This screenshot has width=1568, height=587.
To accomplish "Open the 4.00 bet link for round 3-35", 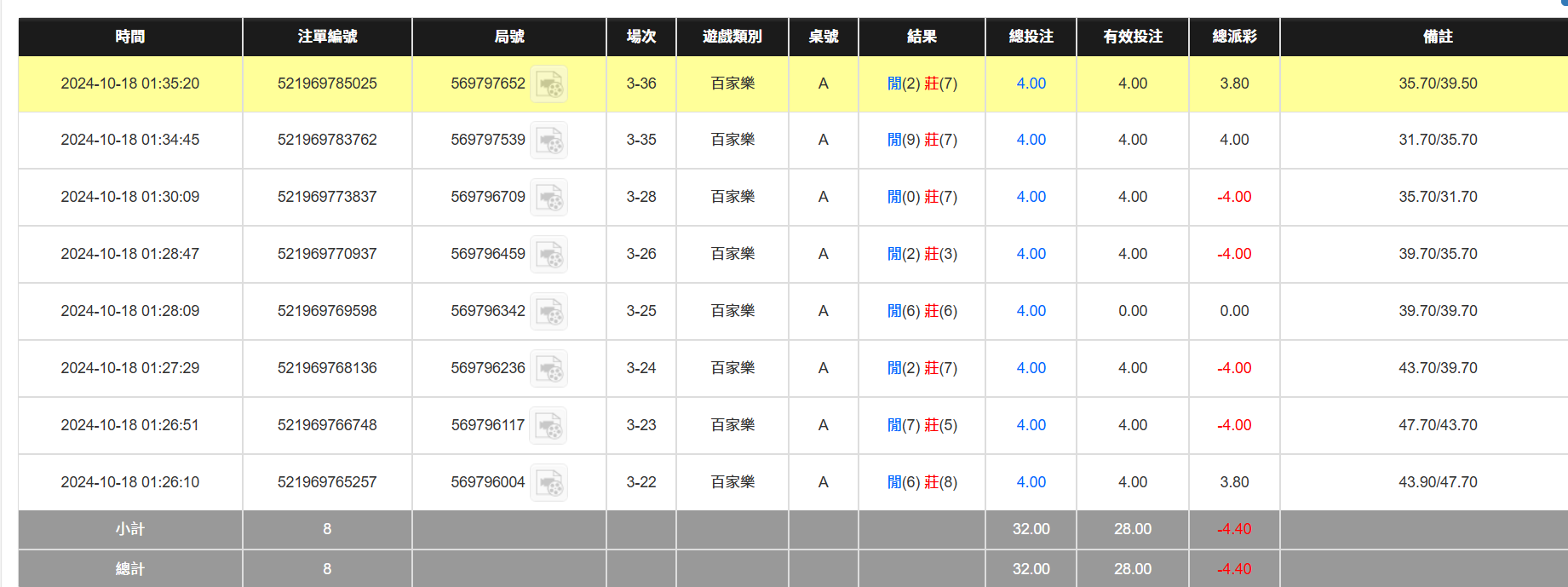I will (x=1031, y=140).
